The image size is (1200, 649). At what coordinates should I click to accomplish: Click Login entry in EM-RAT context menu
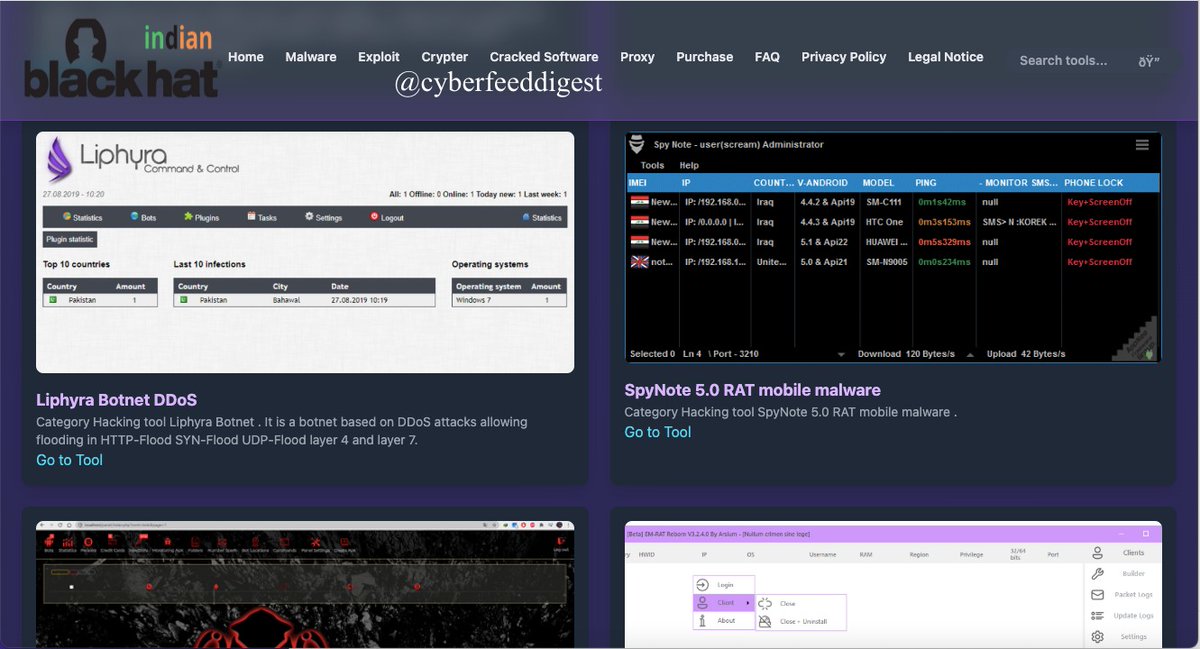tap(725, 585)
